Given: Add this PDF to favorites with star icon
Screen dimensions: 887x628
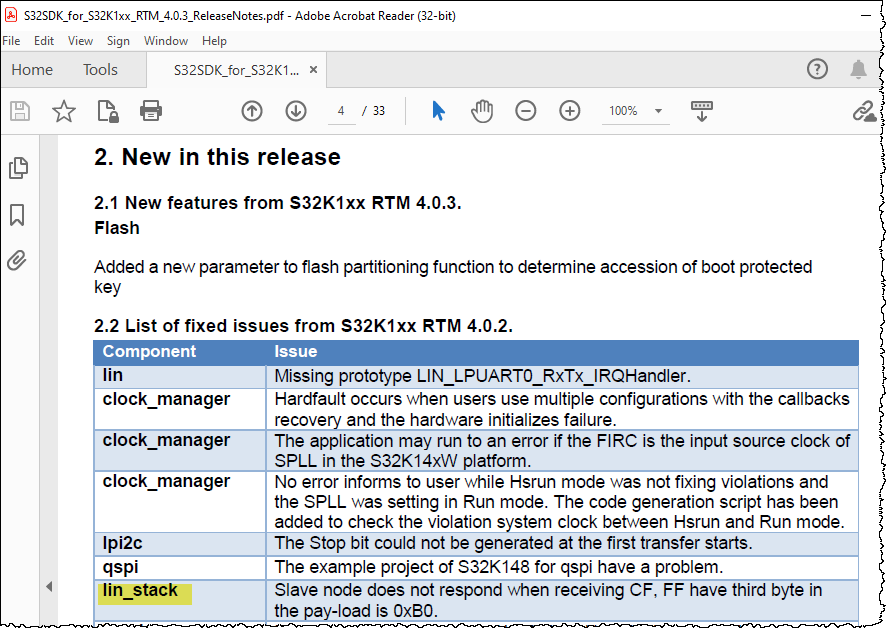Looking at the screenshot, I should [x=63, y=111].
